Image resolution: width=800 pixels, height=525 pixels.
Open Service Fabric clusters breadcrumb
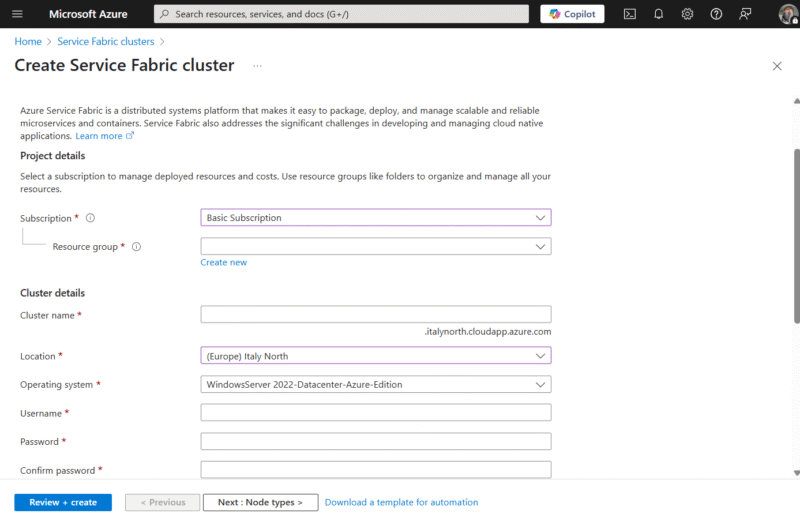click(x=106, y=41)
